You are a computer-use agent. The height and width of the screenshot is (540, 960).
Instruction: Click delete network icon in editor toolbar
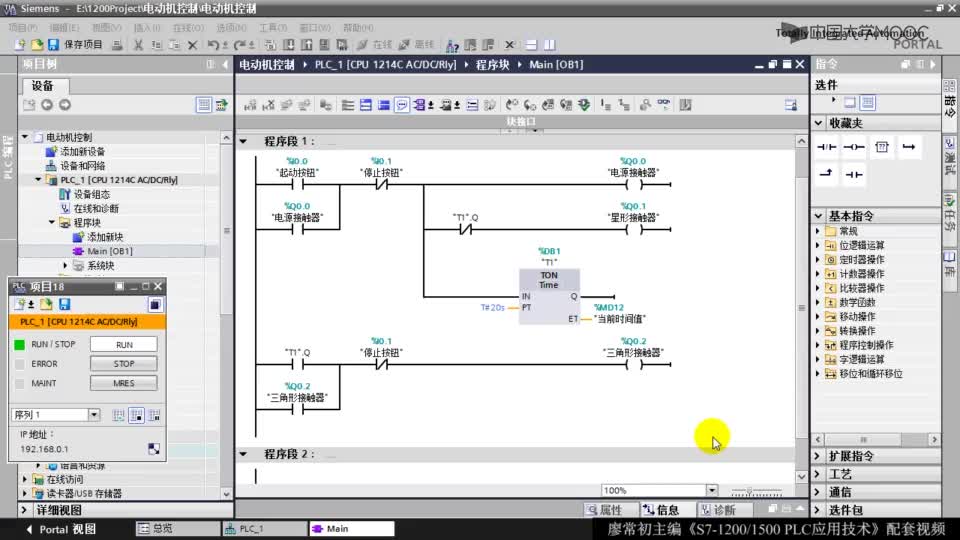268,105
